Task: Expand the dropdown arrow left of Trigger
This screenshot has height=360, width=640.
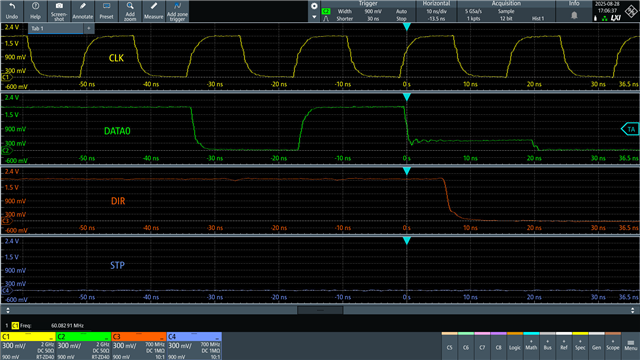Action: point(314,17)
